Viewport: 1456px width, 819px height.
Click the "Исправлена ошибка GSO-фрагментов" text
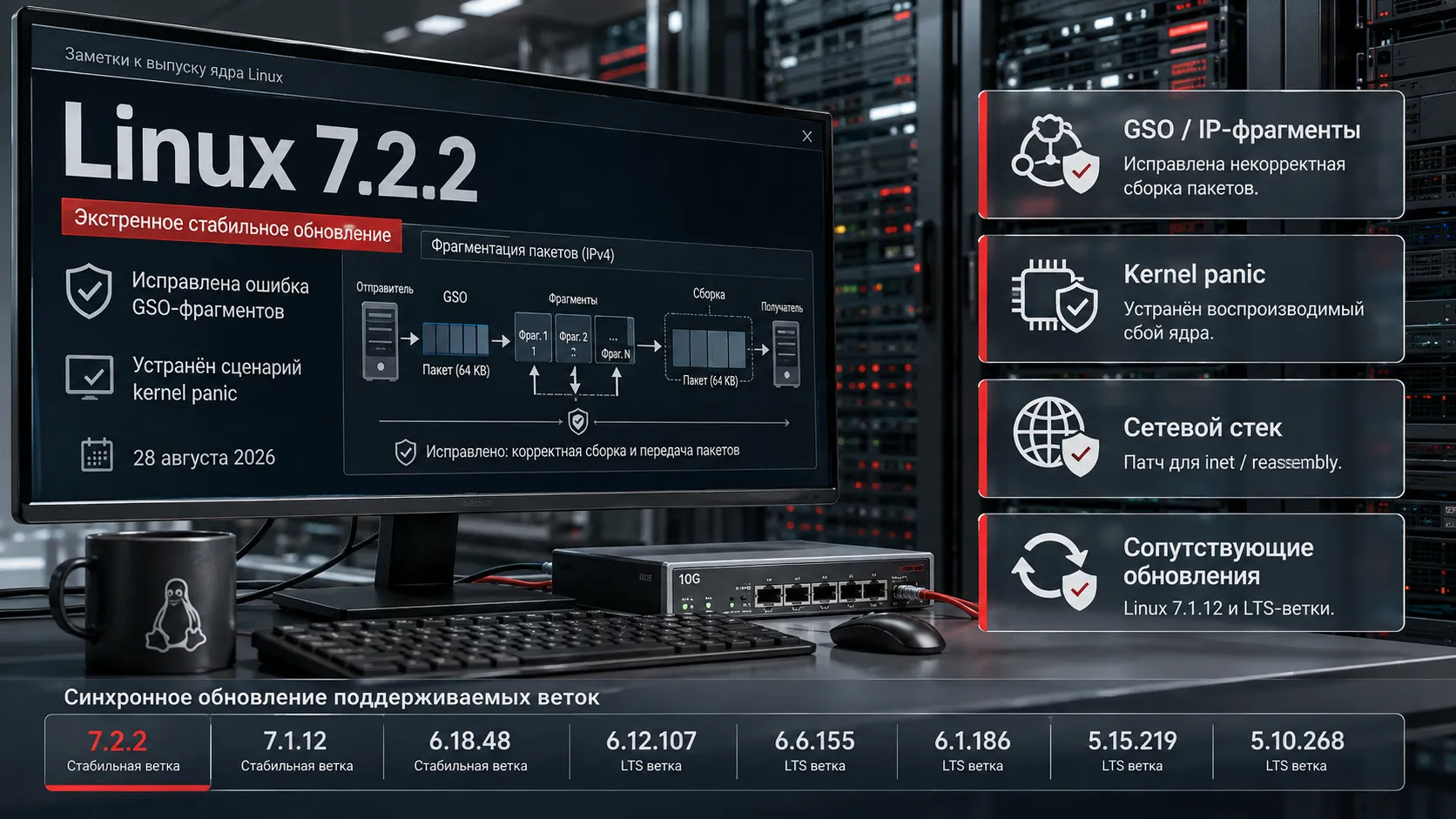[x=219, y=297]
